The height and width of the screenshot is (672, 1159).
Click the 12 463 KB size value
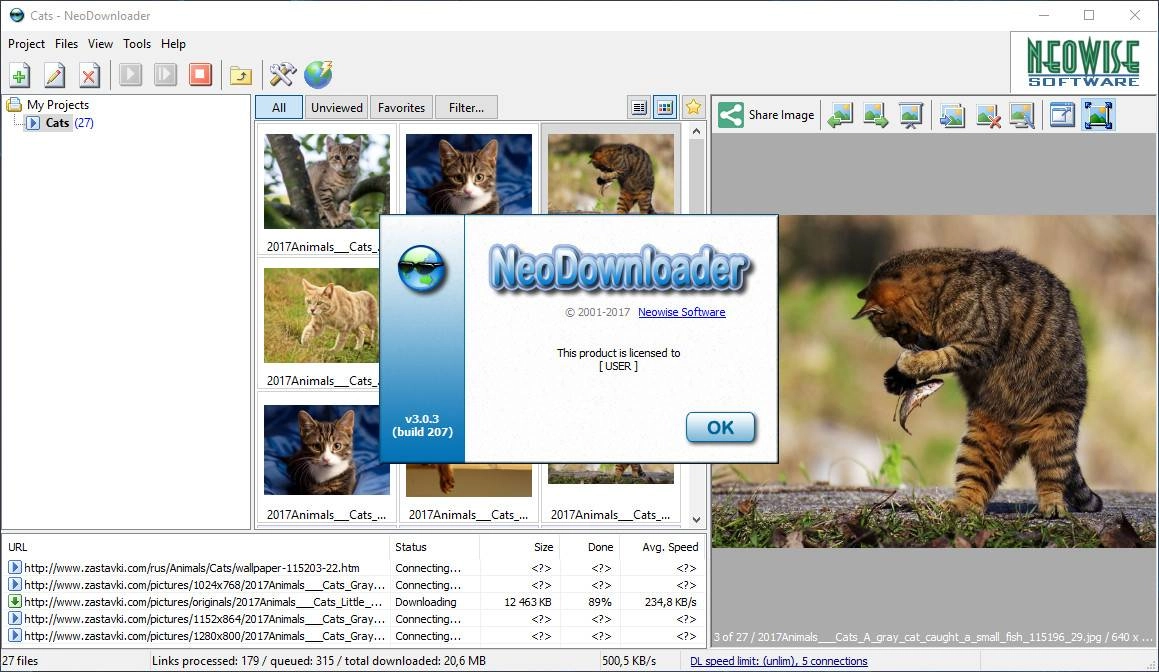(527, 602)
